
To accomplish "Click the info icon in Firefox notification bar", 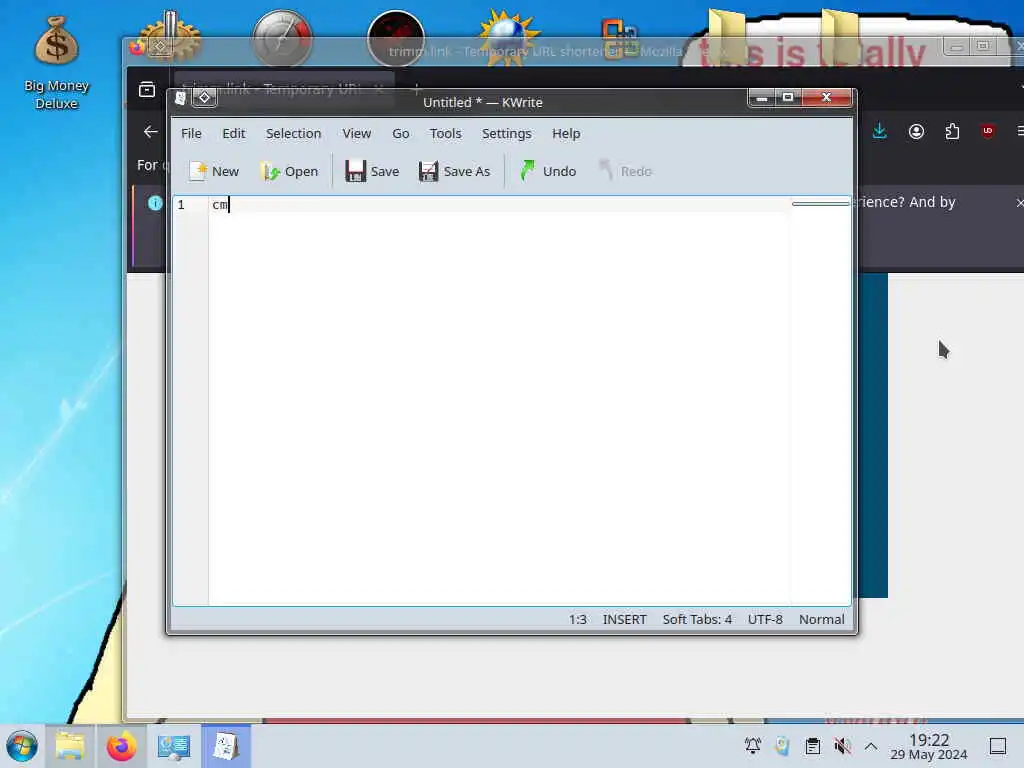I will pos(155,203).
